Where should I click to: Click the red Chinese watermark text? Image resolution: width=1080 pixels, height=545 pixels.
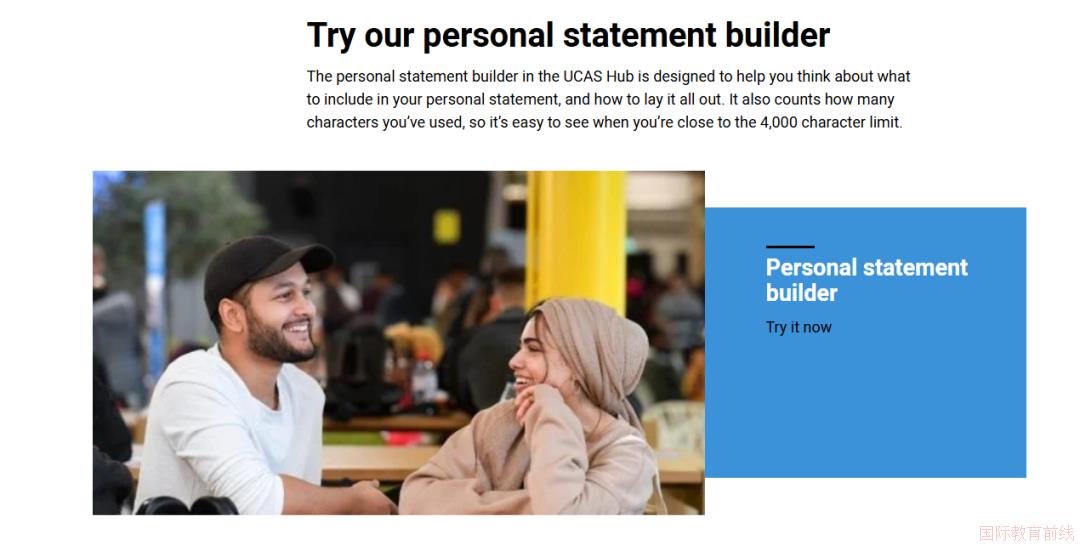(1026, 533)
